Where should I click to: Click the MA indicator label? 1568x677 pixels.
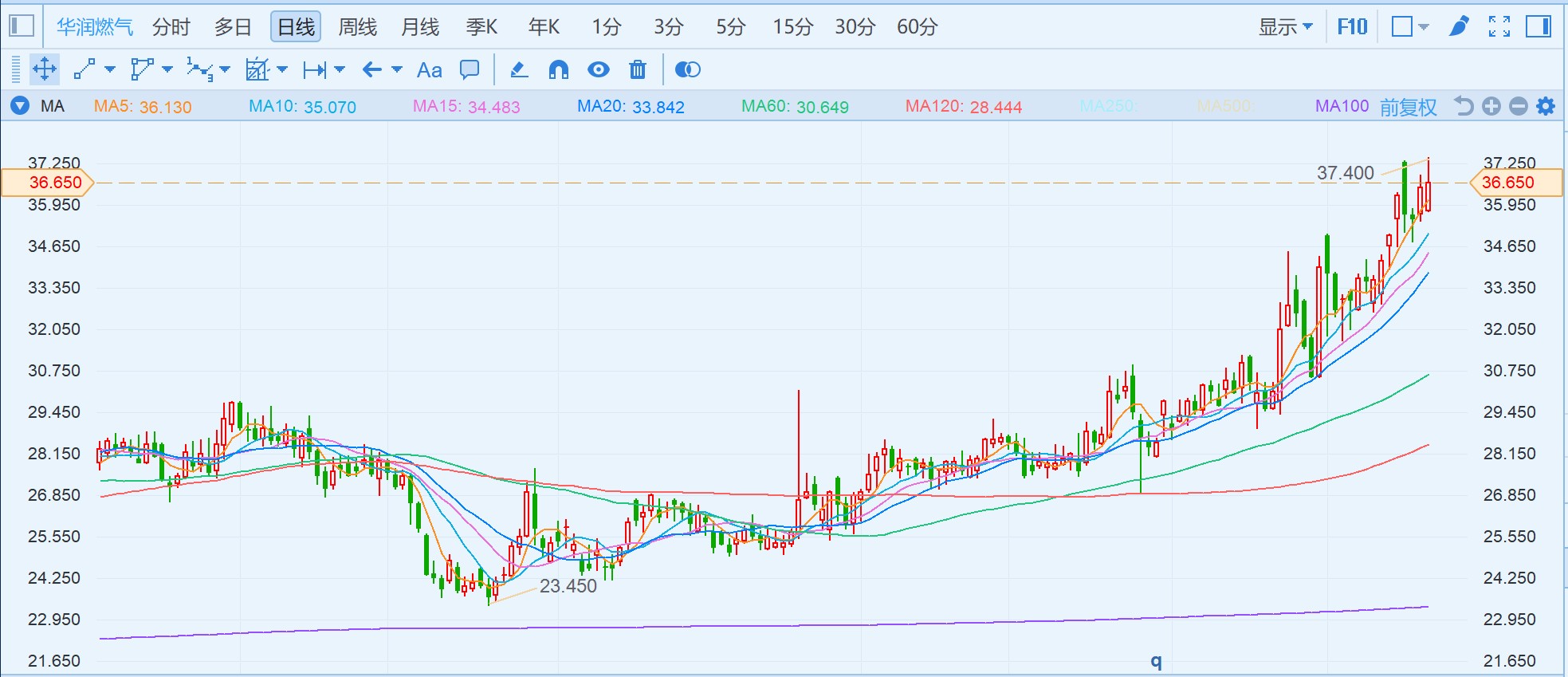53,106
